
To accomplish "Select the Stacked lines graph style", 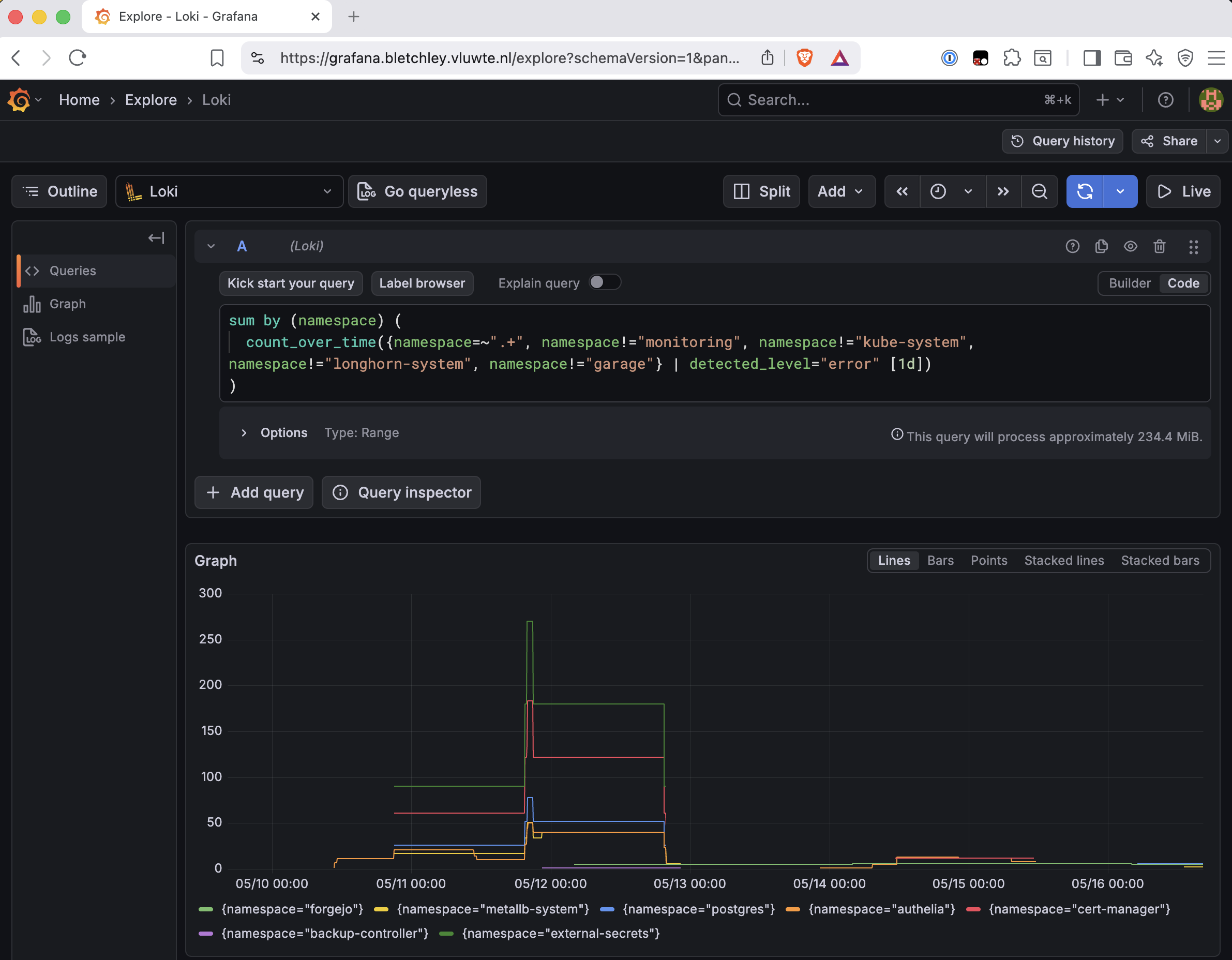I will tap(1064, 560).
